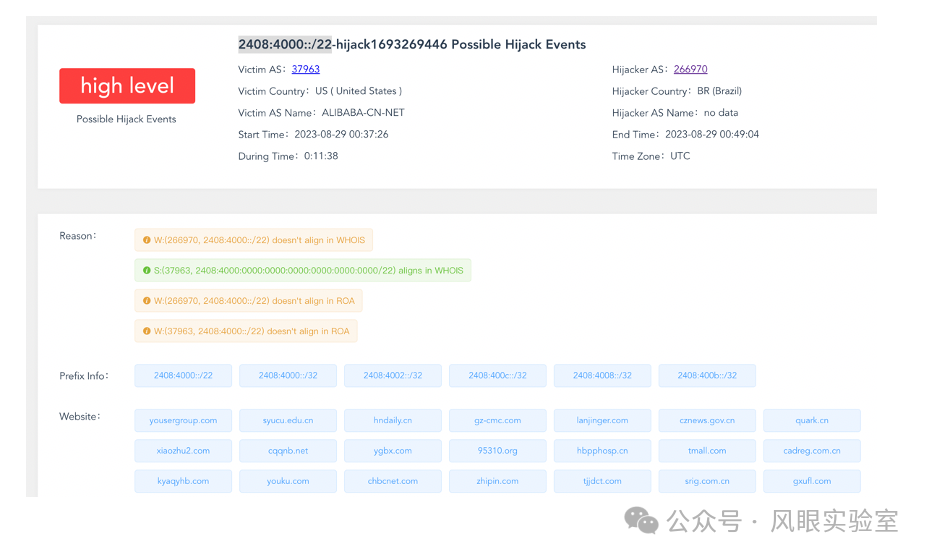
Task: Open the yousergroup.com website tag
Action: (183, 421)
